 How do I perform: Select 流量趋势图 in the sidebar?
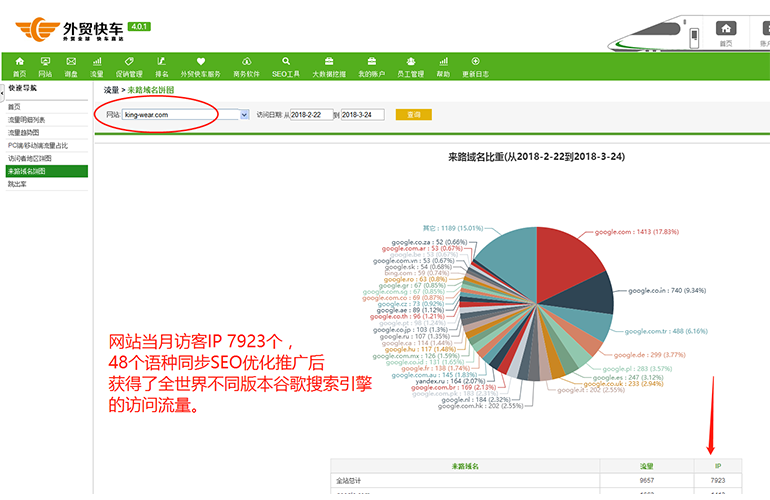coord(24,132)
